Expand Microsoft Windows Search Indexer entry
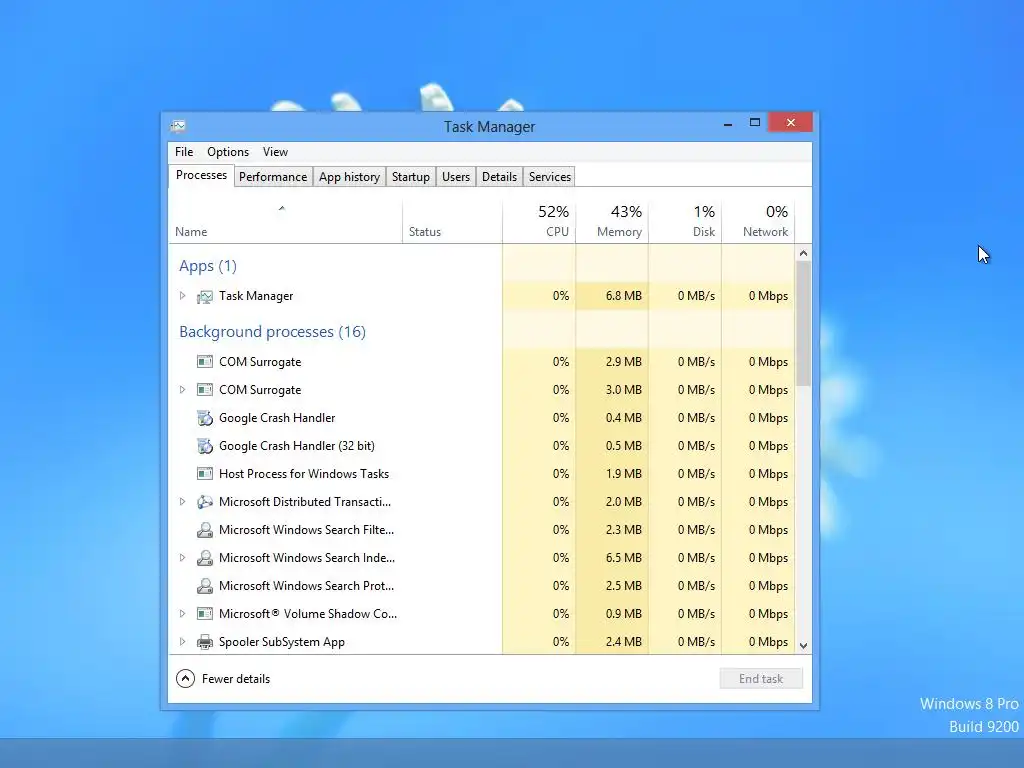 (182, 558)
